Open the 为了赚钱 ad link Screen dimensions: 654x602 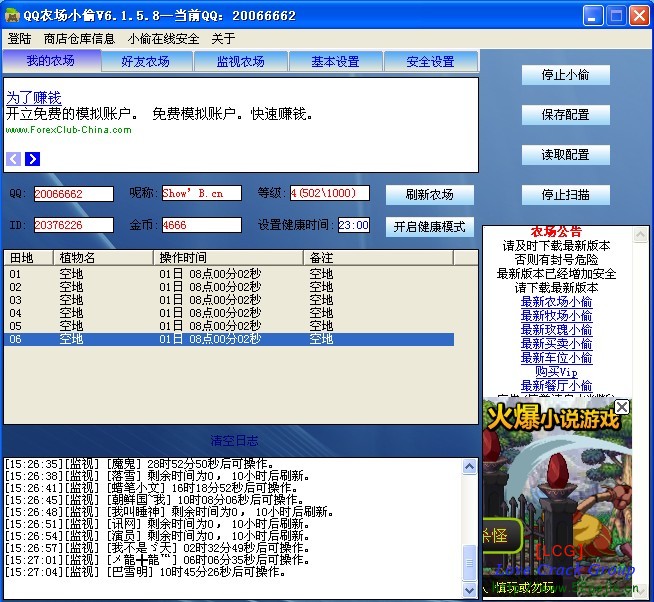(34, 98)
